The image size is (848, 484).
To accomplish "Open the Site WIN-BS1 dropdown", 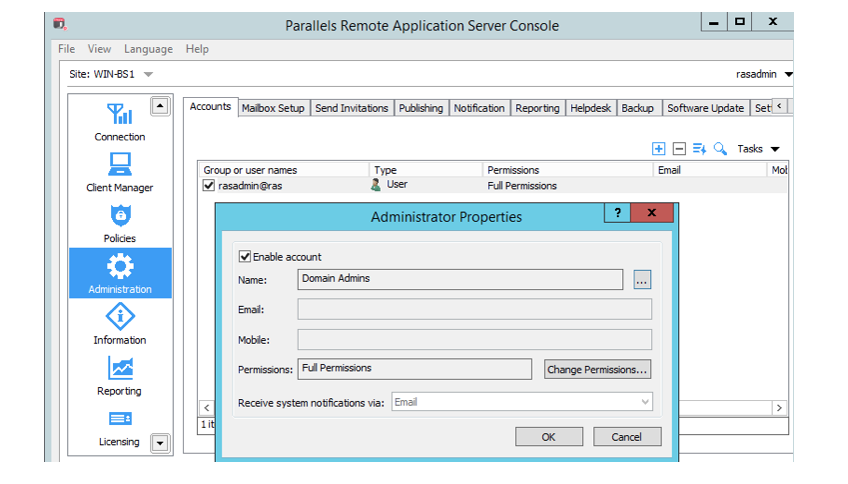I will [148, 74].
